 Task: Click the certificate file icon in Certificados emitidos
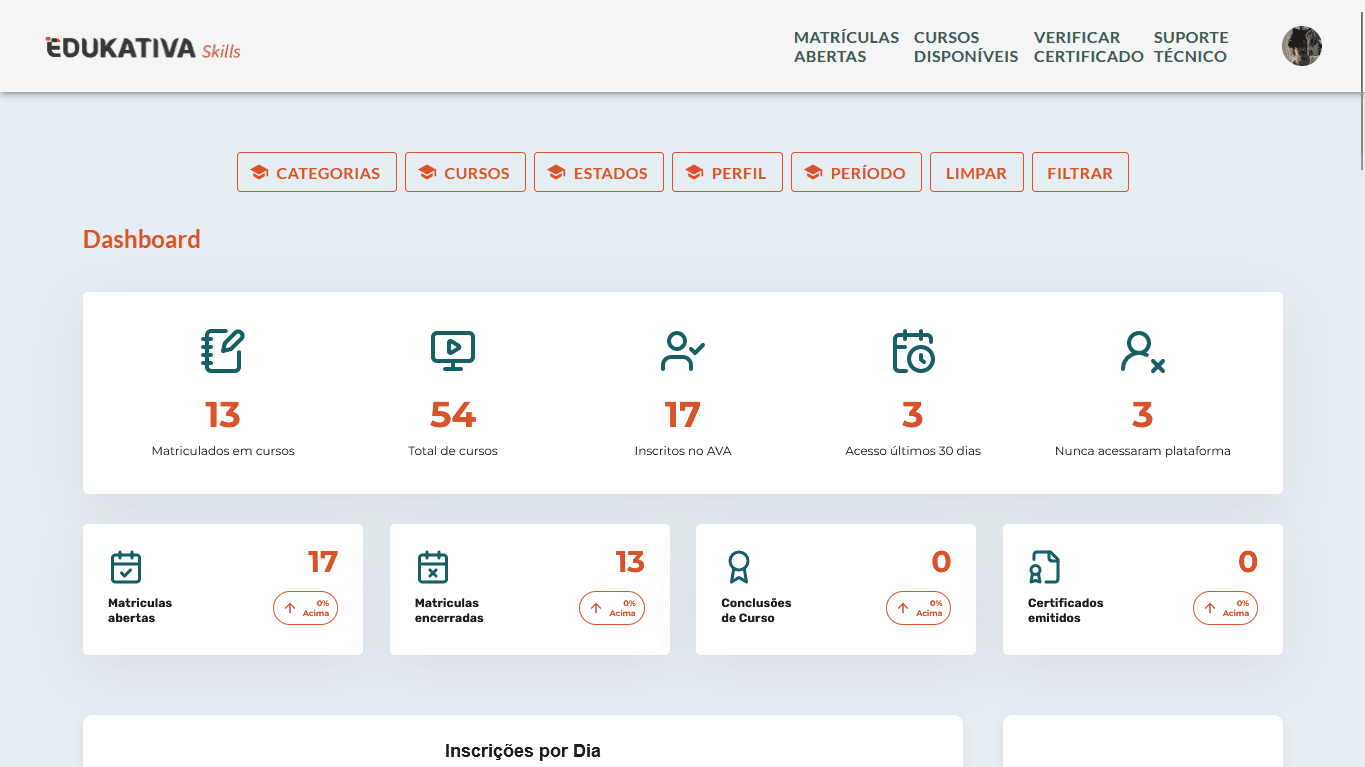click(1044, 567)
